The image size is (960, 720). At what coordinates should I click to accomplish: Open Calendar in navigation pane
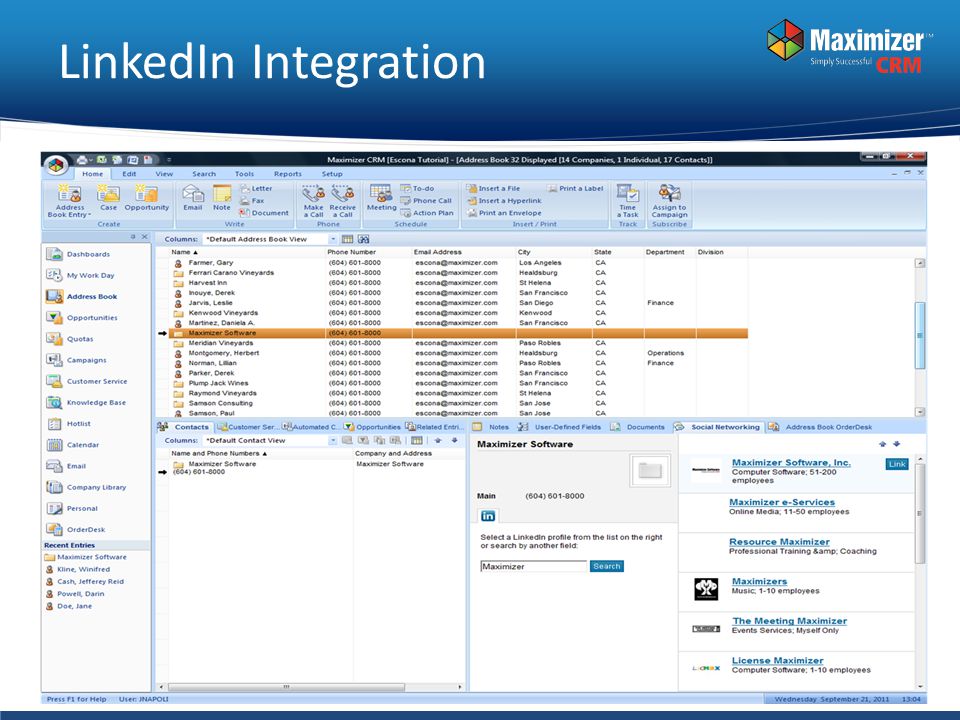click(73, 445)
